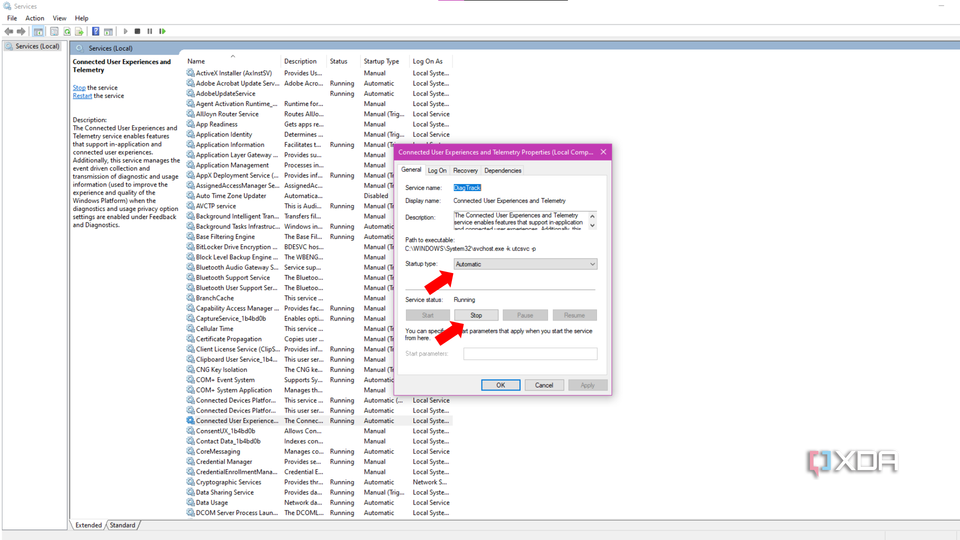Sort by the Startup Type column header
The height and width of the screenshot is (540, 960).
pos(385,61)
